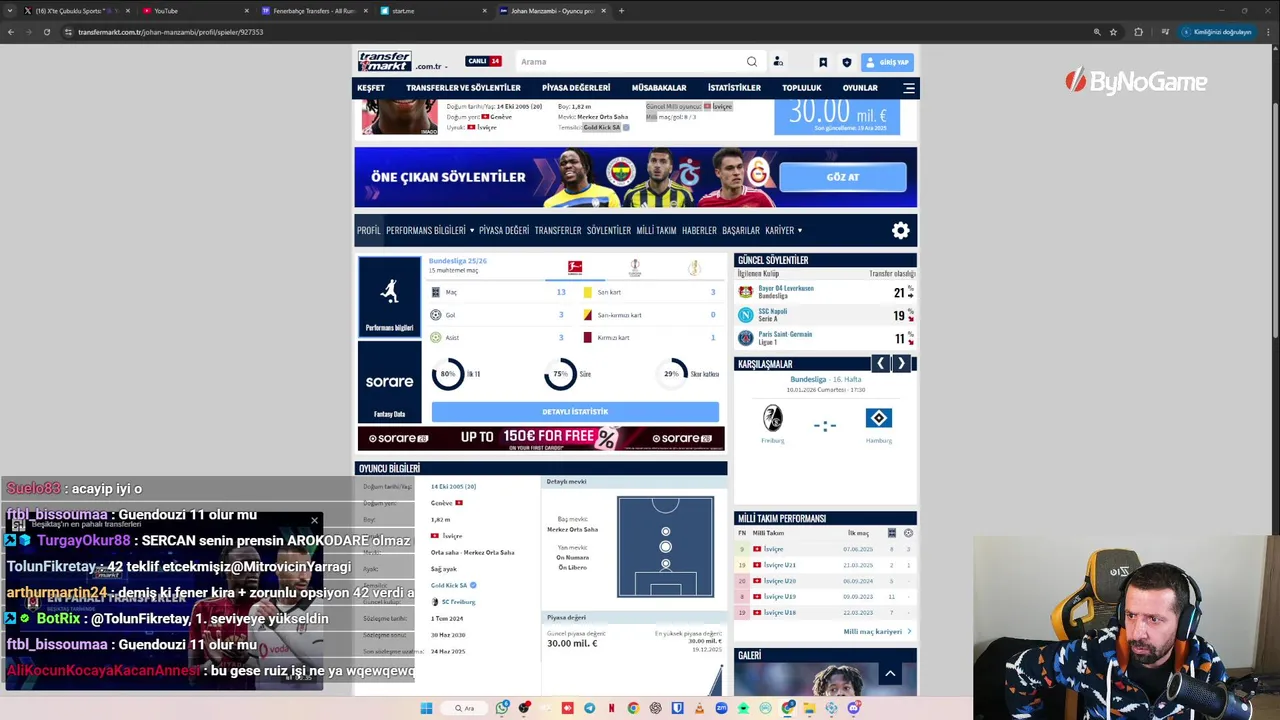Screen dimensions: 1280x720
Task: Close the Beşiktaş video overlay
Action: [314, 521]
